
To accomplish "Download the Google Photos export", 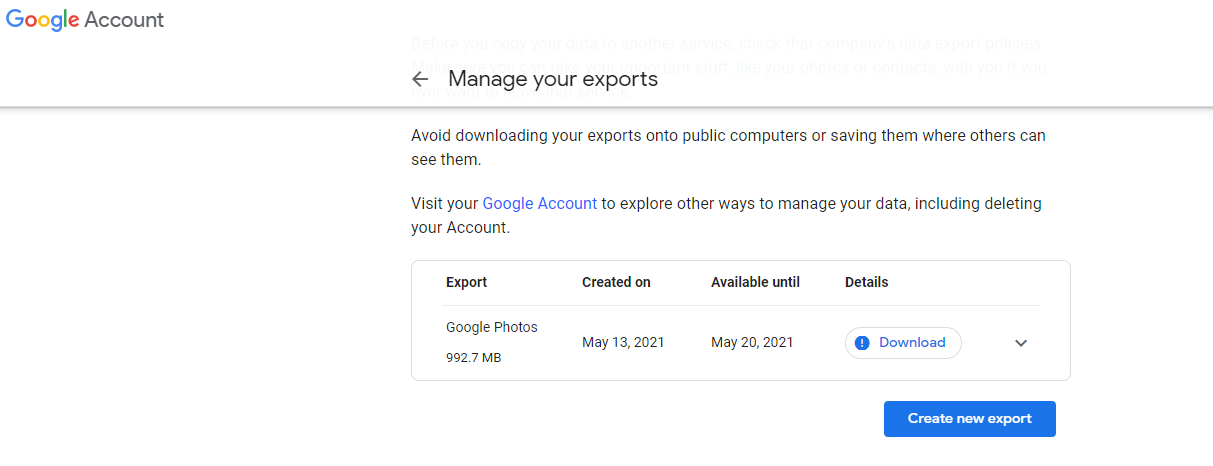I will click(903, 343).
